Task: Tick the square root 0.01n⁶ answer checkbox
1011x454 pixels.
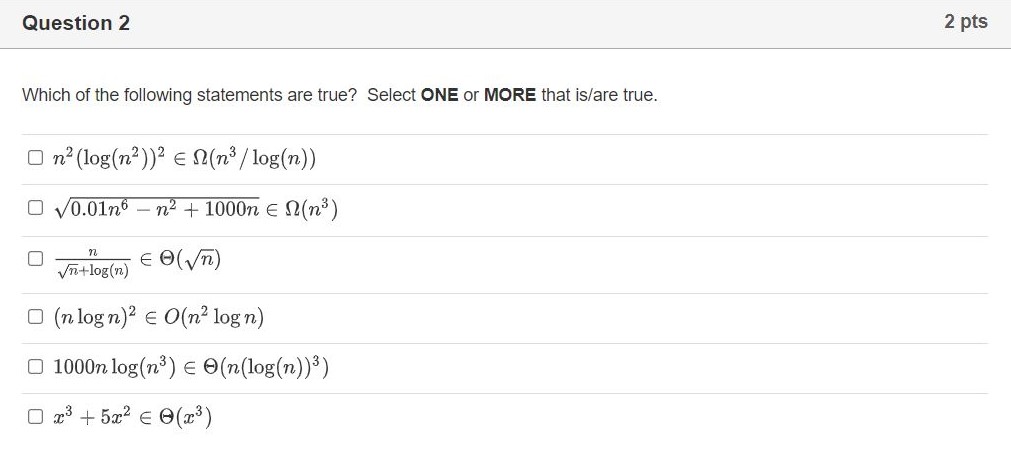Action: [x=35, y=208]
